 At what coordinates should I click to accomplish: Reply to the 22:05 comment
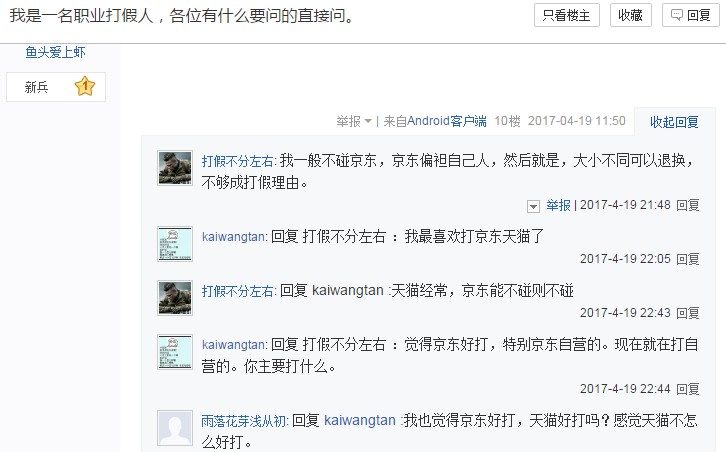tap(688, 259)
